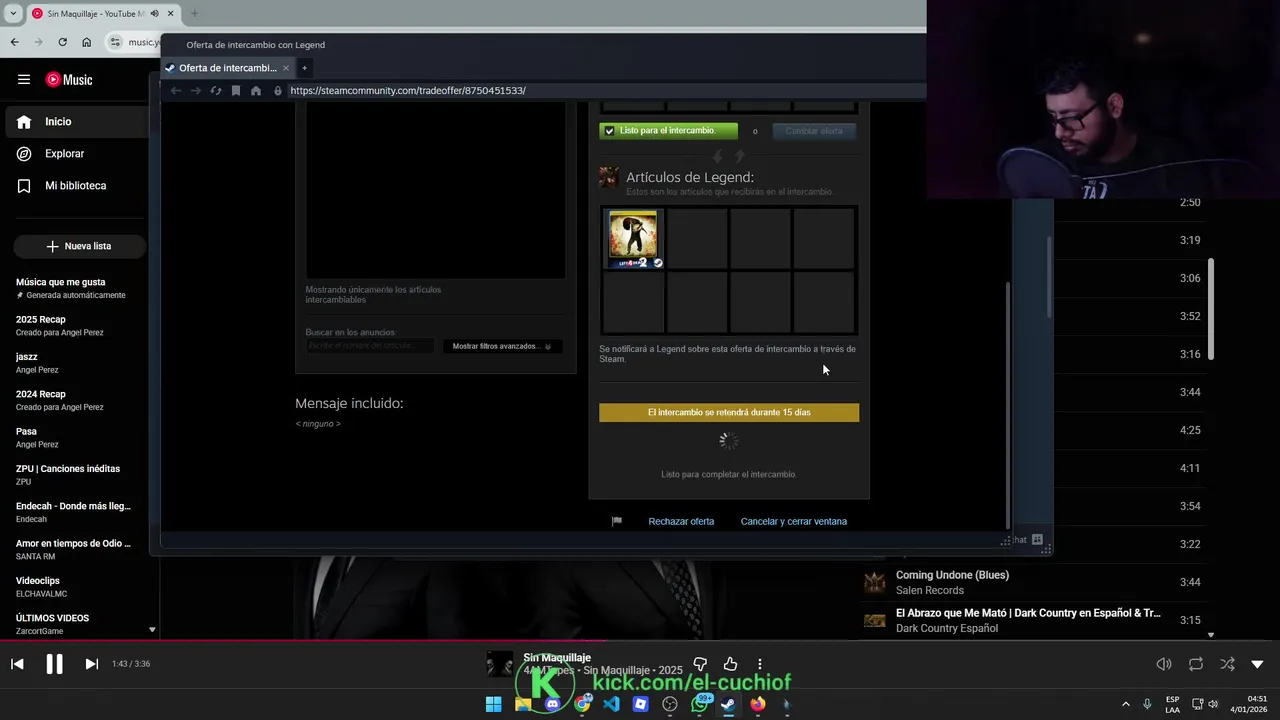Screen dimensions: 1280x720
Task: Click the YouTube Music logo
Action: click(x=69, y=80)
